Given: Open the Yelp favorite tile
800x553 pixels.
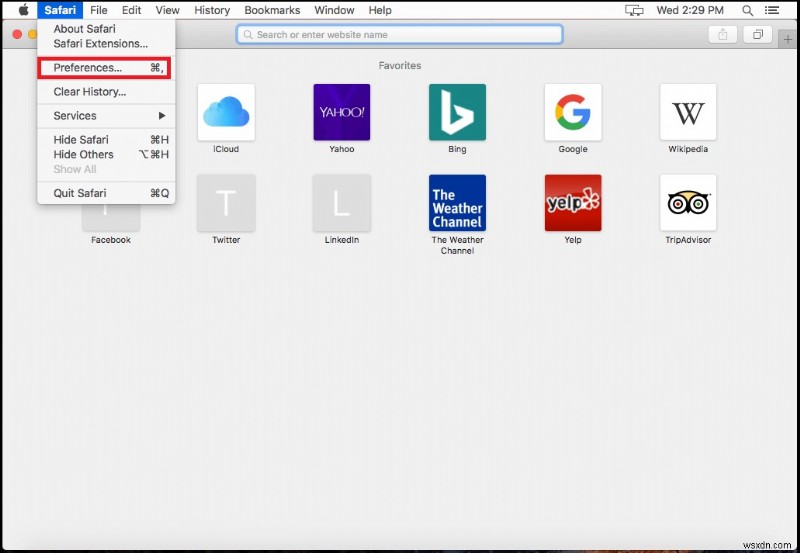Looking at the screenshot, I should tap(573, 203).
